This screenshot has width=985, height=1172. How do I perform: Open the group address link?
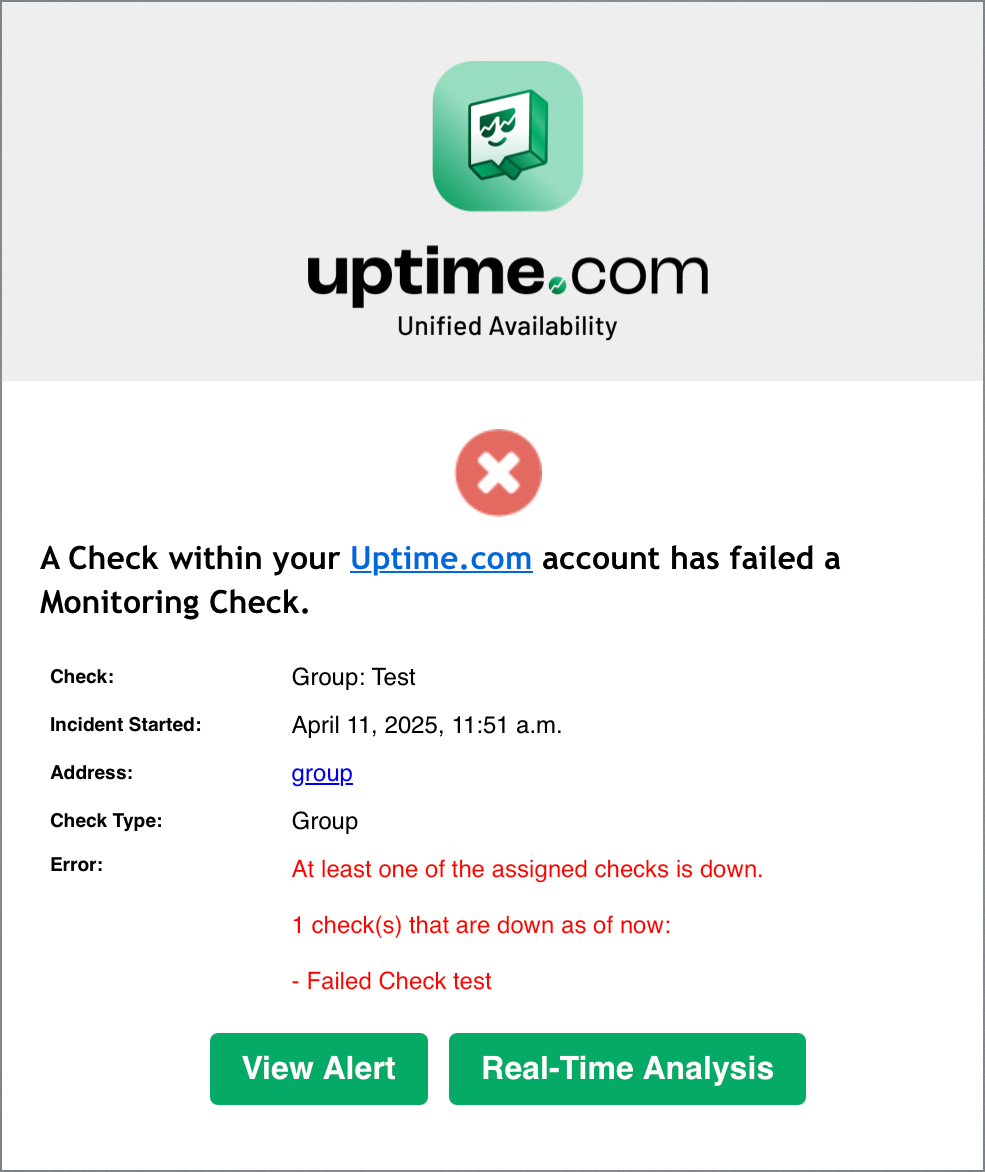[322, 773]
